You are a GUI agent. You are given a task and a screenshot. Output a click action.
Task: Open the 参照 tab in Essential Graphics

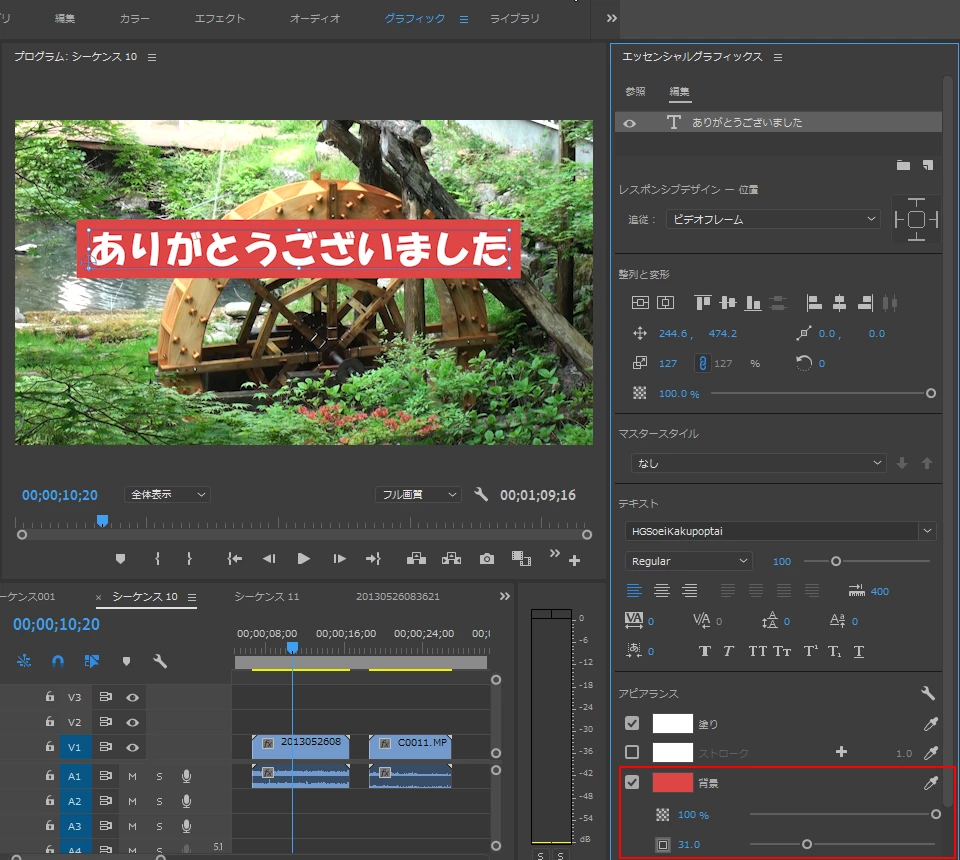point(635,91)
